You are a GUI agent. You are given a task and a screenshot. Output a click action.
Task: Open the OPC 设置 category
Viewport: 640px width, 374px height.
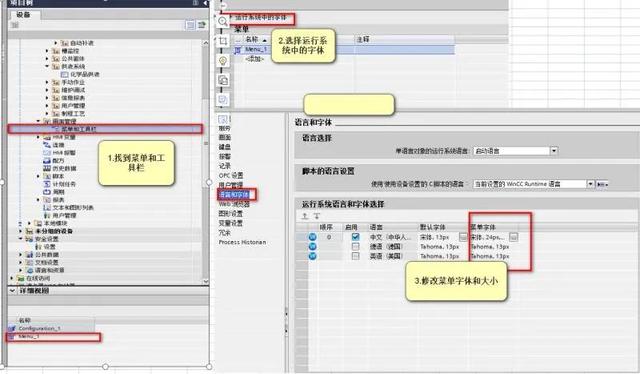tap(231, 176)
